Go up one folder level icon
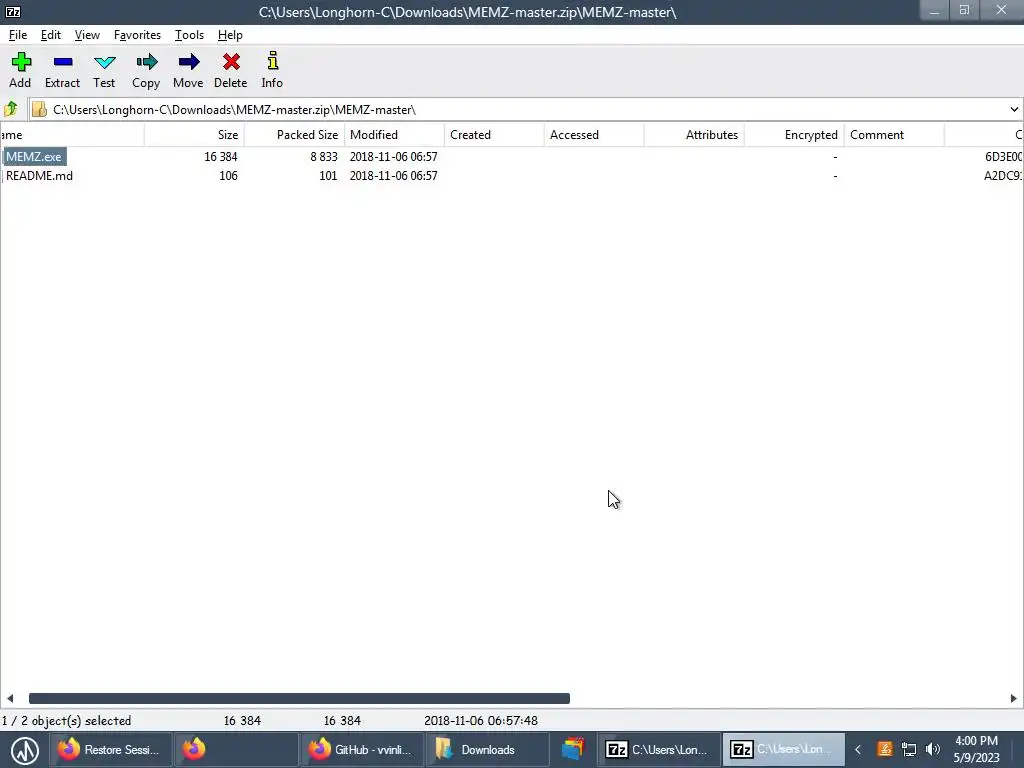 pos(11,109)
